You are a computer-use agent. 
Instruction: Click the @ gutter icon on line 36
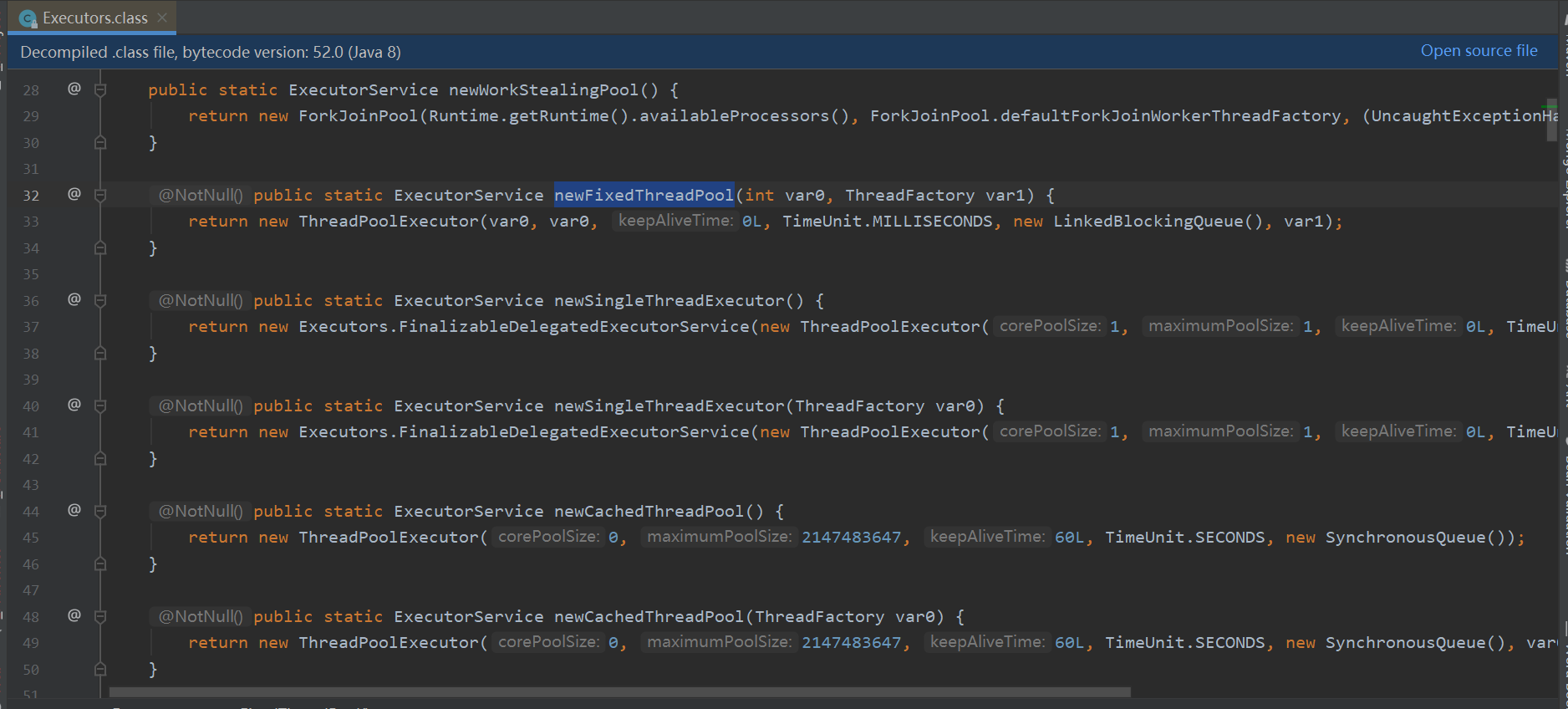74,299
